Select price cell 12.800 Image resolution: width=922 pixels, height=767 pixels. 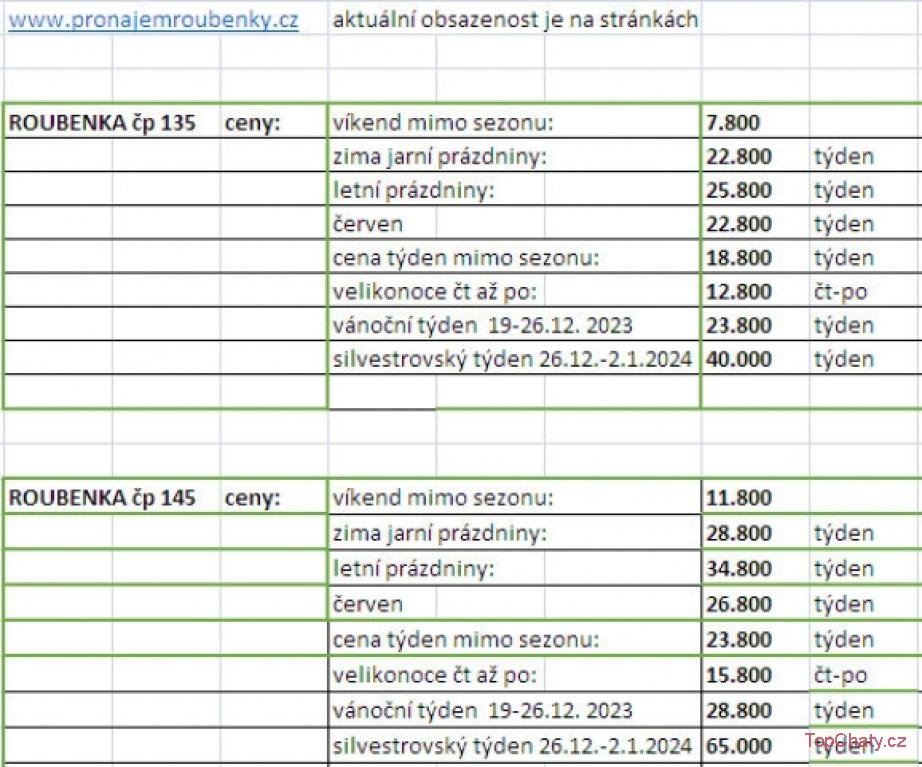[x=739, y=291]
